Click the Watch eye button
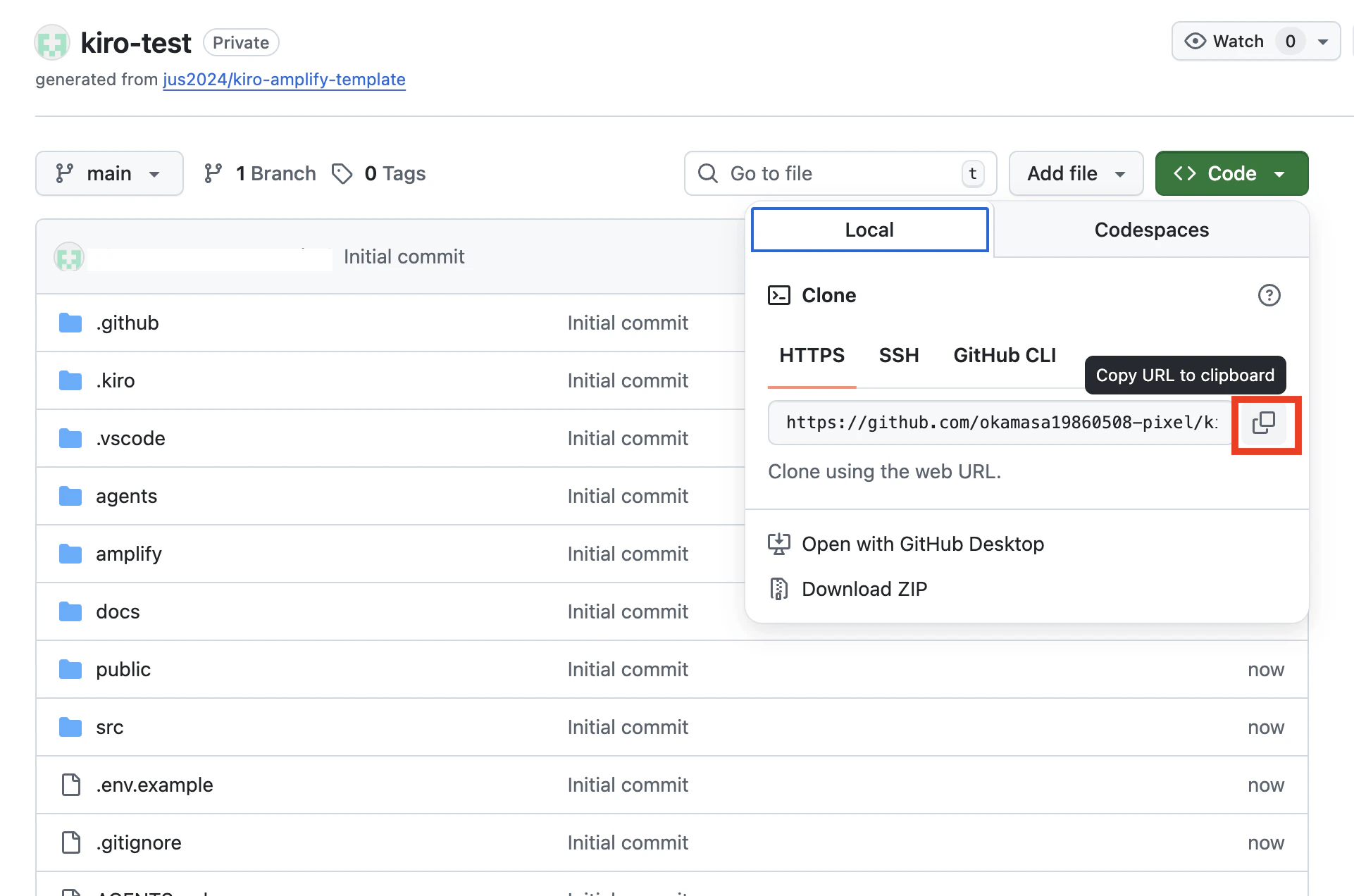The image size is (1354, 896). (x=1226, y=42)
